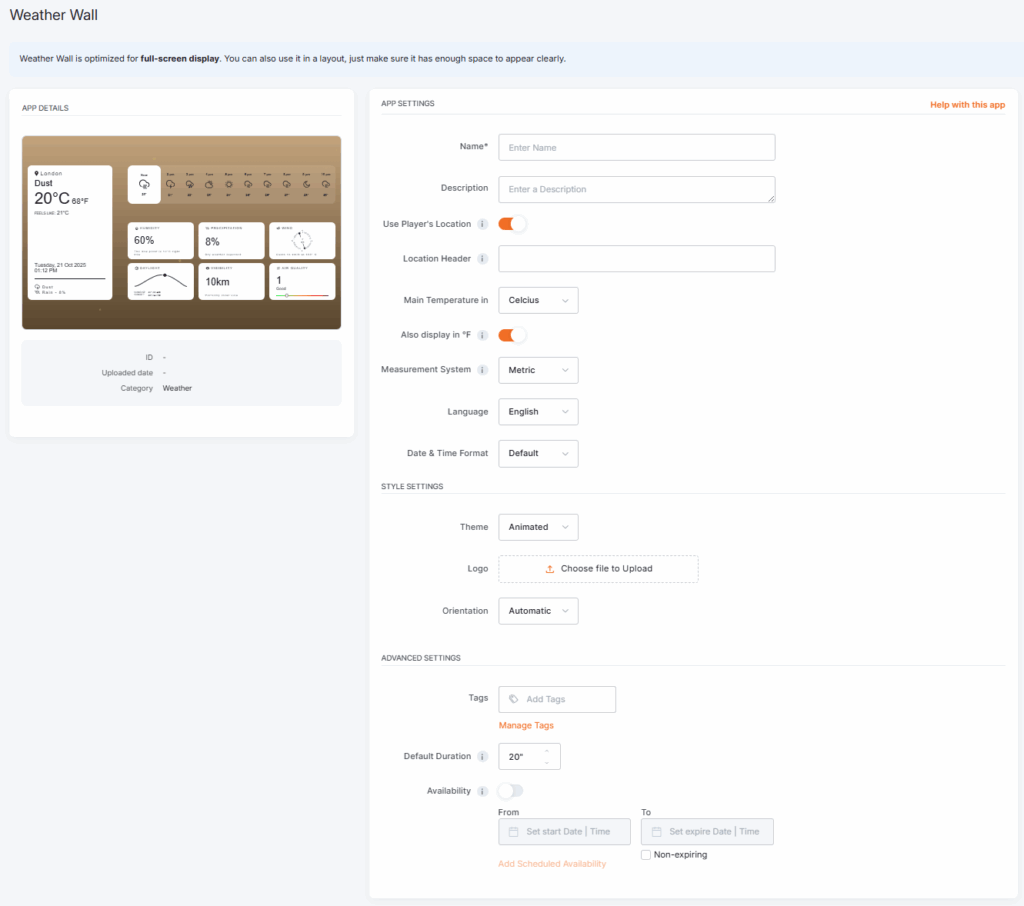Click info icon next to Default Duration

tap(483, 757)
